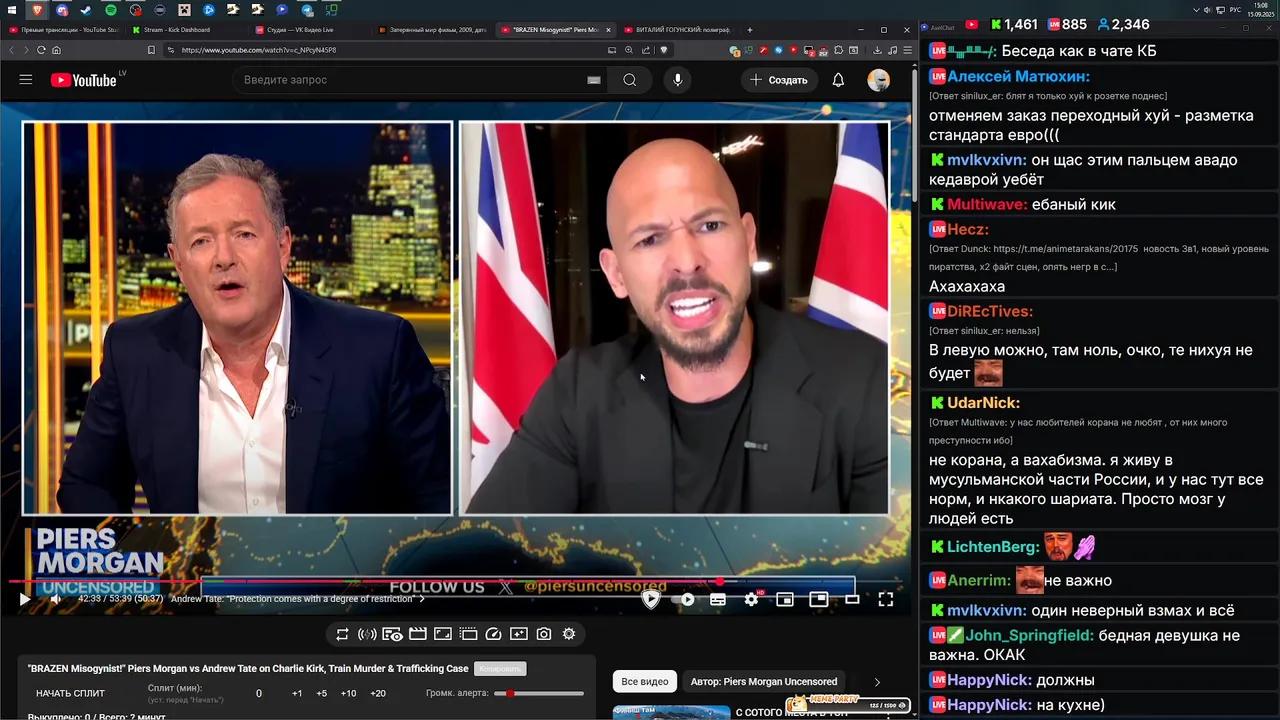
Task: Open the browser main menu
Action: 906,50
